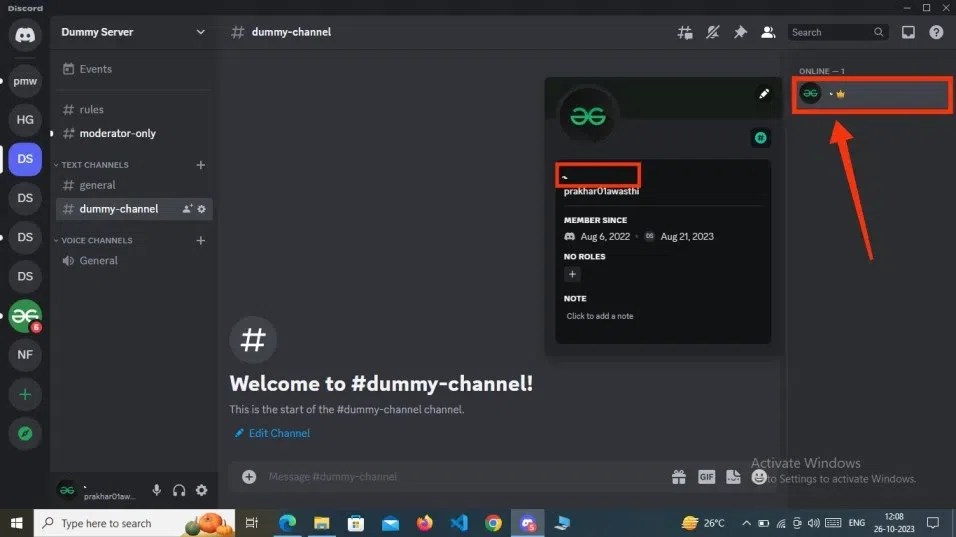Image resolution: width=956 pixels, height=537 pixels.
Task: Click the Search field
Action: click(837, 32)
